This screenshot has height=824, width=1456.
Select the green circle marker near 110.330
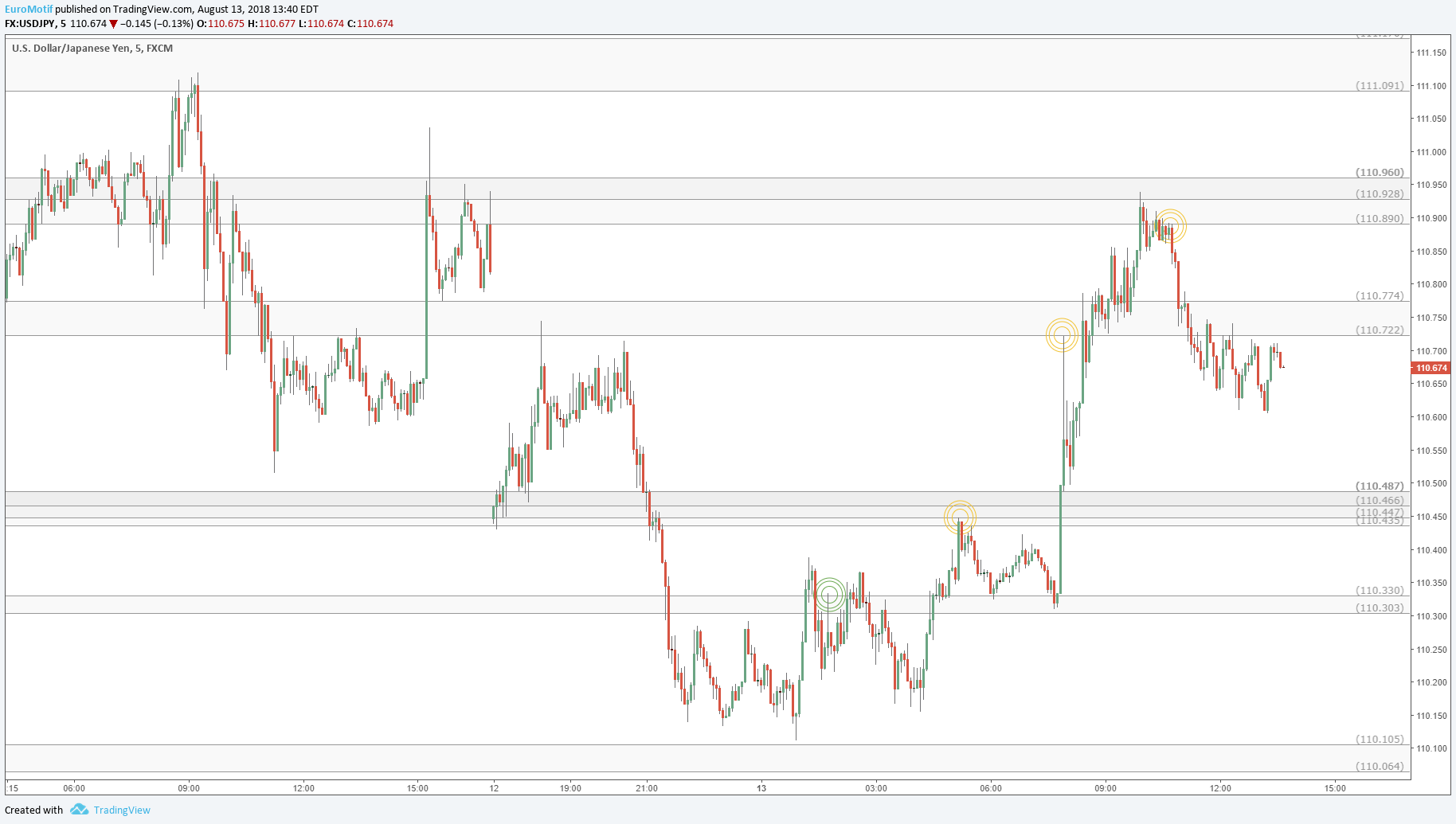(x=829, y=595)
